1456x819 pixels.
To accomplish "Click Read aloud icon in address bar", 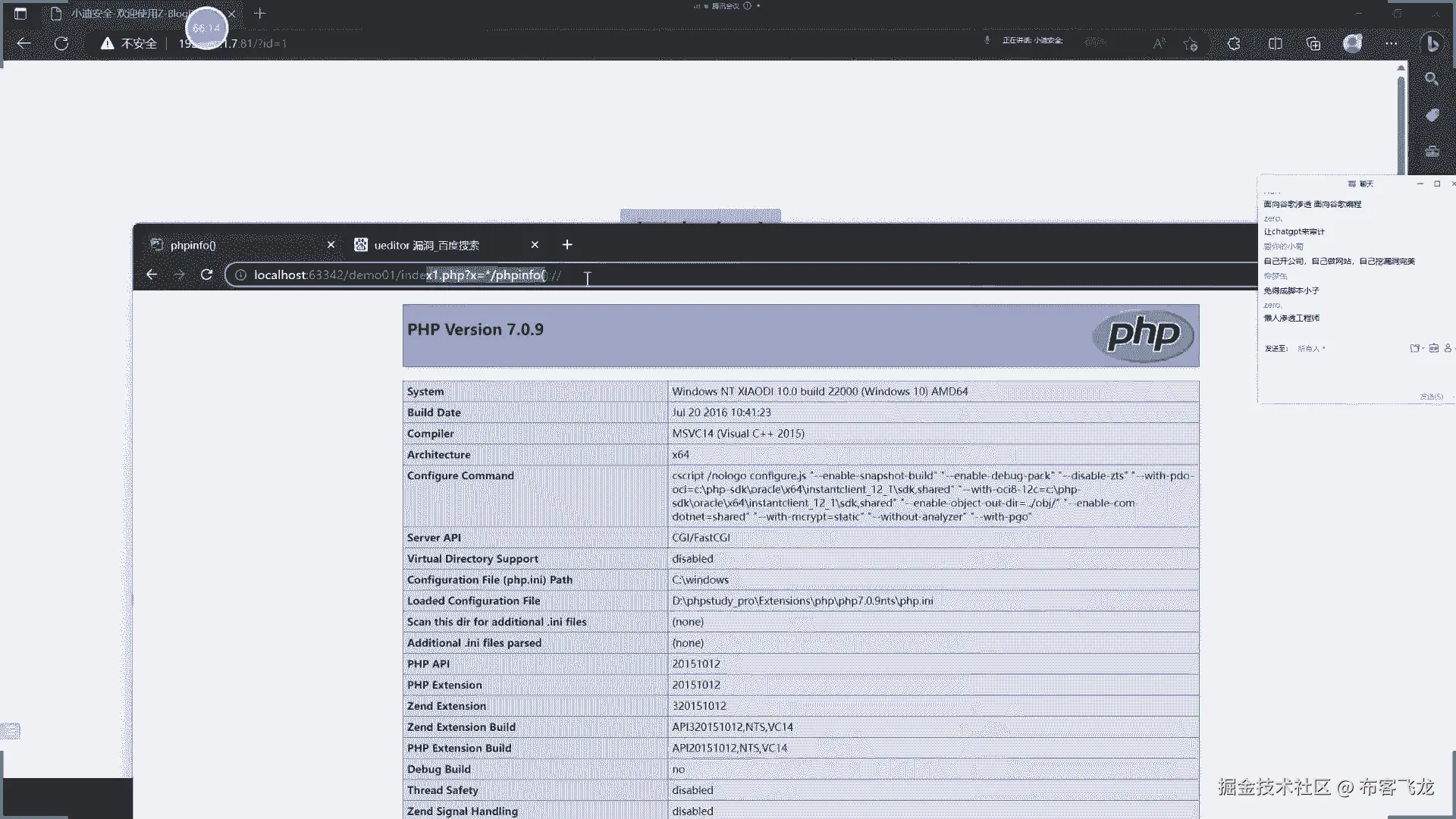I will tap(1158, 43).
